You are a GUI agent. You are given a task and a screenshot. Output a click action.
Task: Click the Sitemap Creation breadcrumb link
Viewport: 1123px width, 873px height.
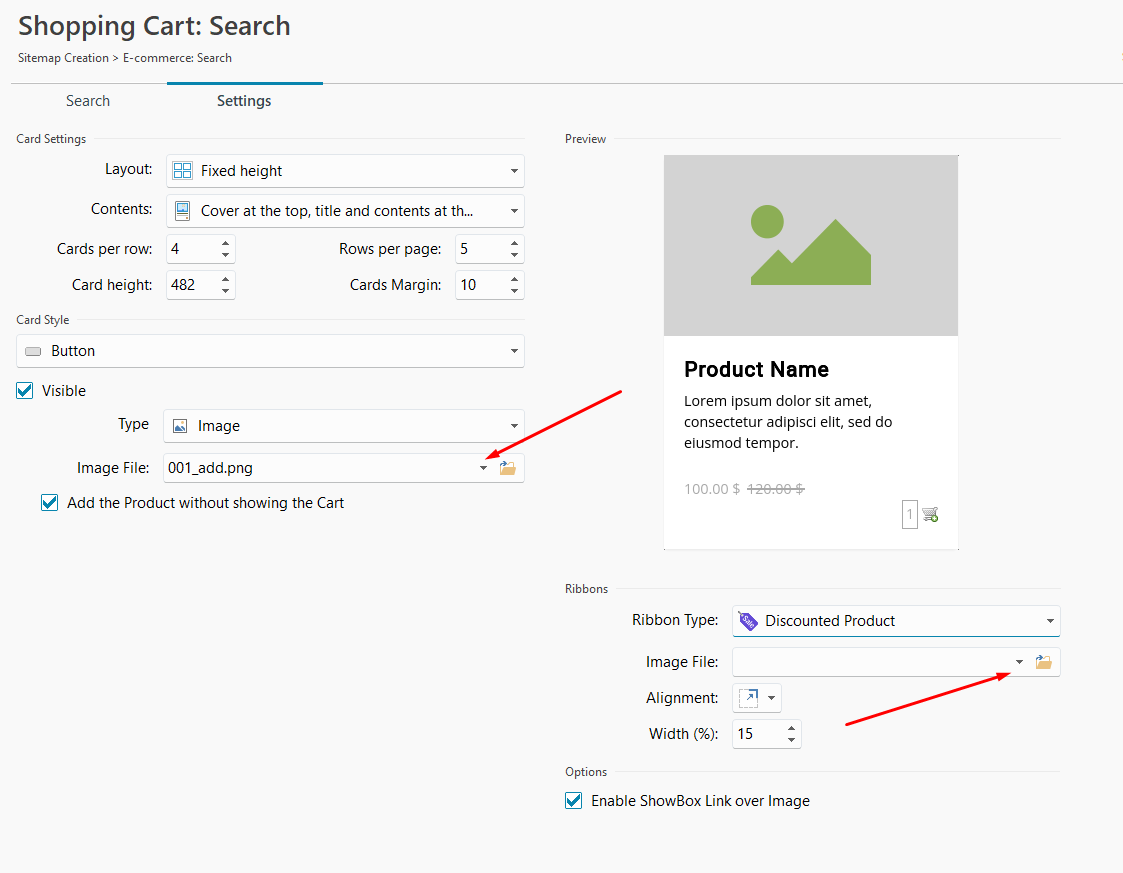(63, 58)
